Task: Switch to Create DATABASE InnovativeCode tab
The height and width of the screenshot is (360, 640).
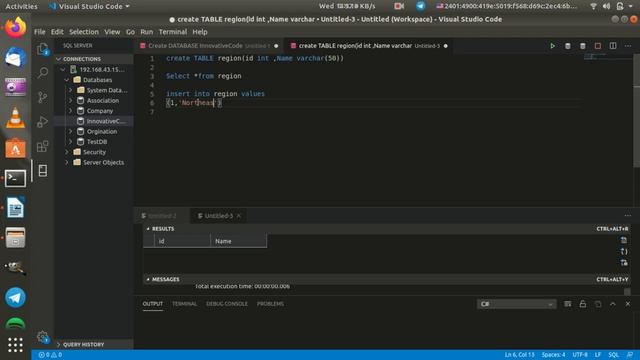Action: (208, 46)
